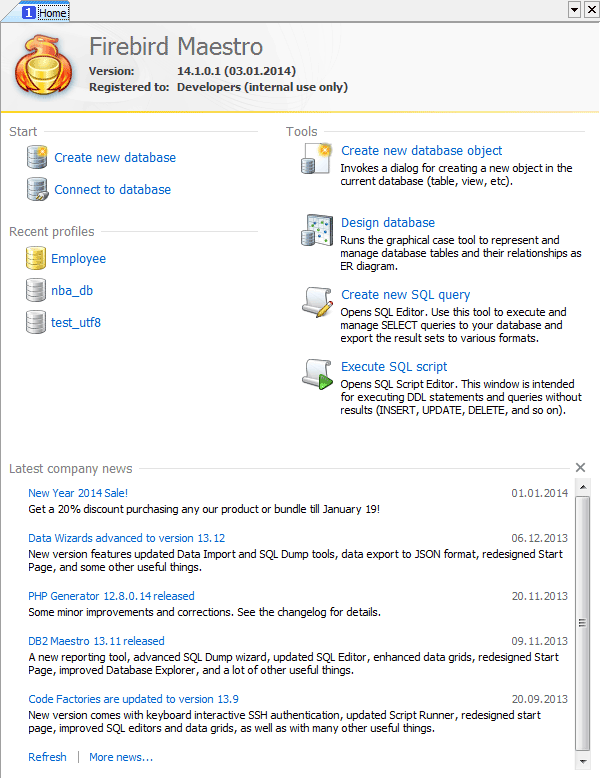The width and height of the screenshot is (600, 779).
Task: Open PHP Generator 12.8.0.14 released article
Action: pos(111,596)
